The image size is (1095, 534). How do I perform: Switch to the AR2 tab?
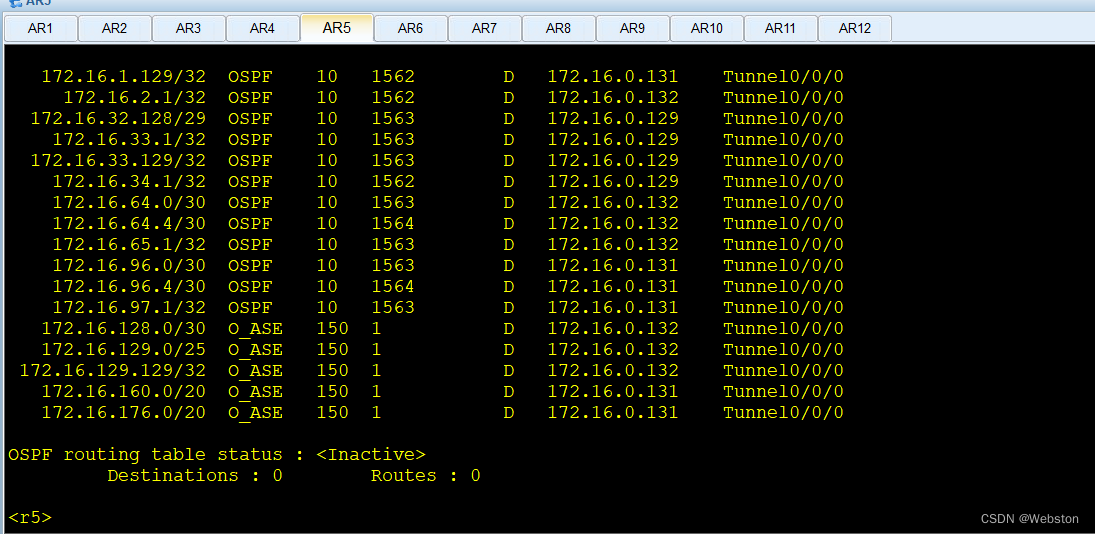pyautogui.click(x=115, y=29)
